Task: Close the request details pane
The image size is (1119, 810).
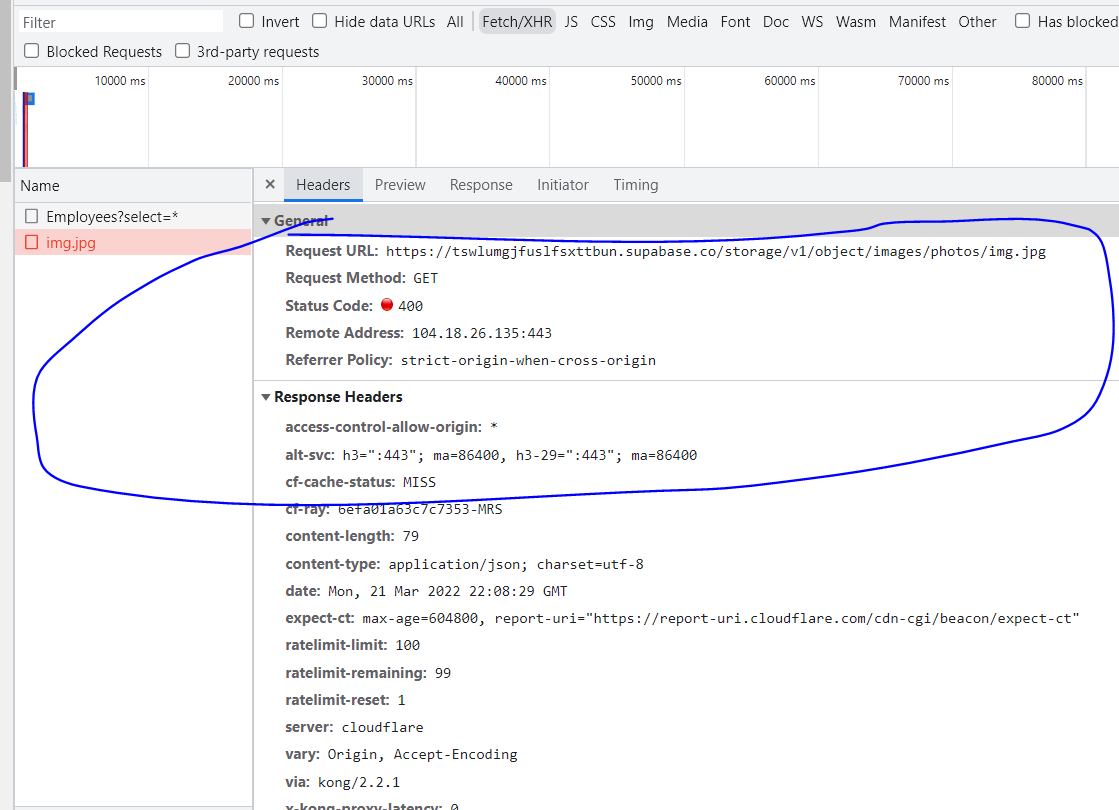Action: pyautogui.click(x=269, y=184)
